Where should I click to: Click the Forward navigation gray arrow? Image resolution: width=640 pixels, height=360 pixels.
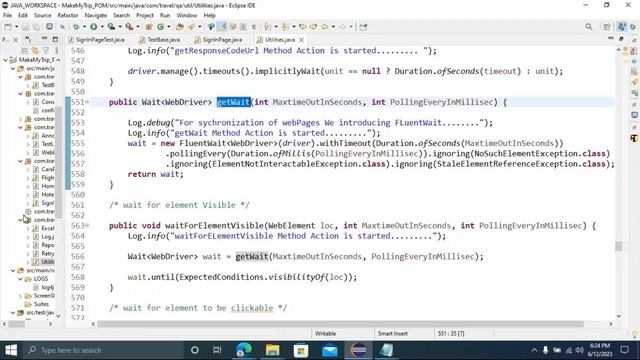[342, 27]
